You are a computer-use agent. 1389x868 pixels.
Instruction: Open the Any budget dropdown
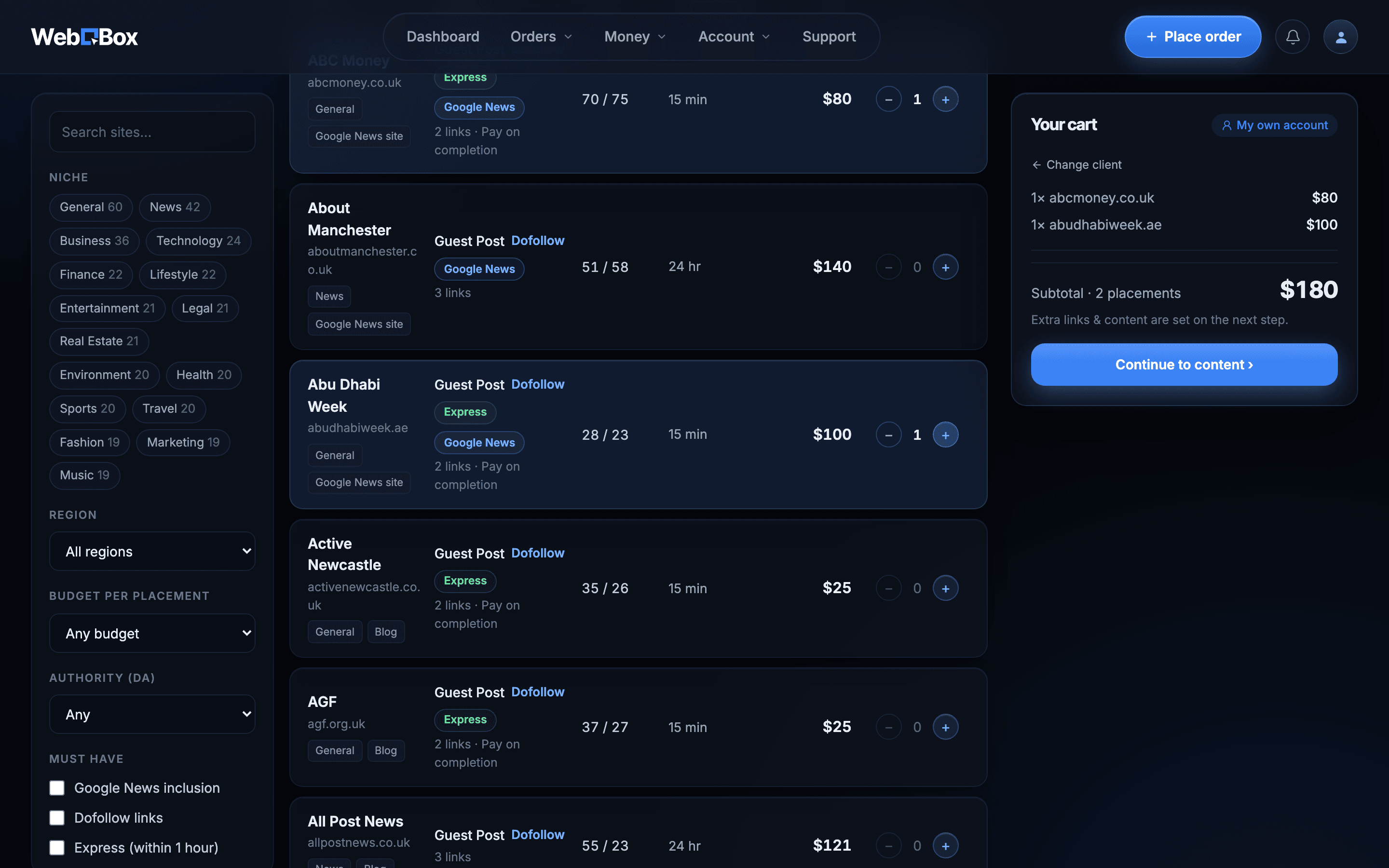tap(152, 633)
